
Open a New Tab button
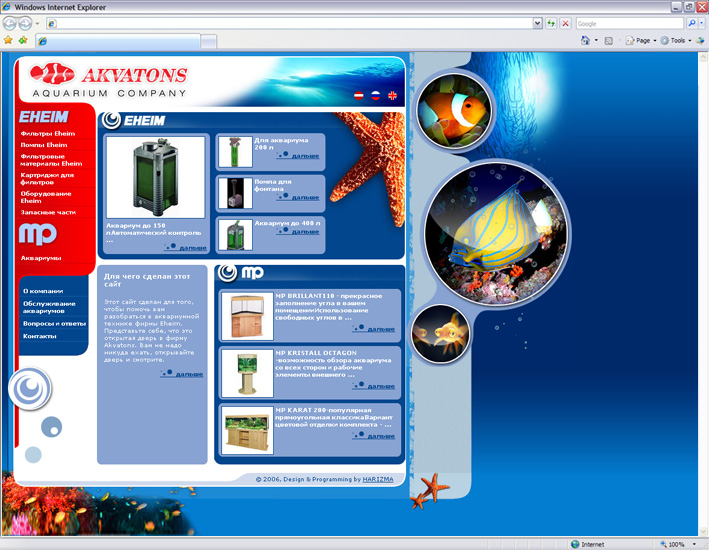click(x=208, y=42)
